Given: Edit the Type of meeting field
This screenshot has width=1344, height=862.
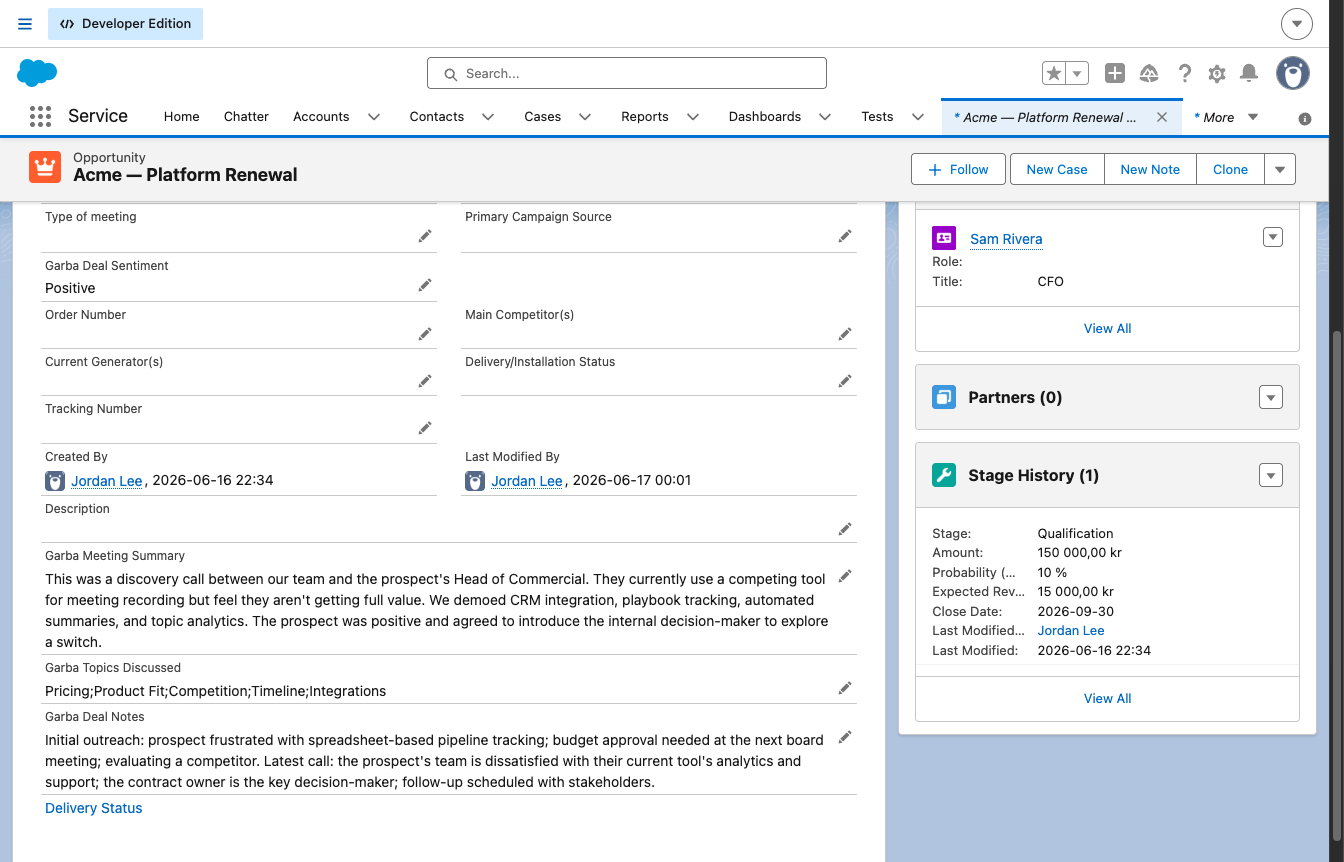Looking at the screenshot, I should pos(425,236).
